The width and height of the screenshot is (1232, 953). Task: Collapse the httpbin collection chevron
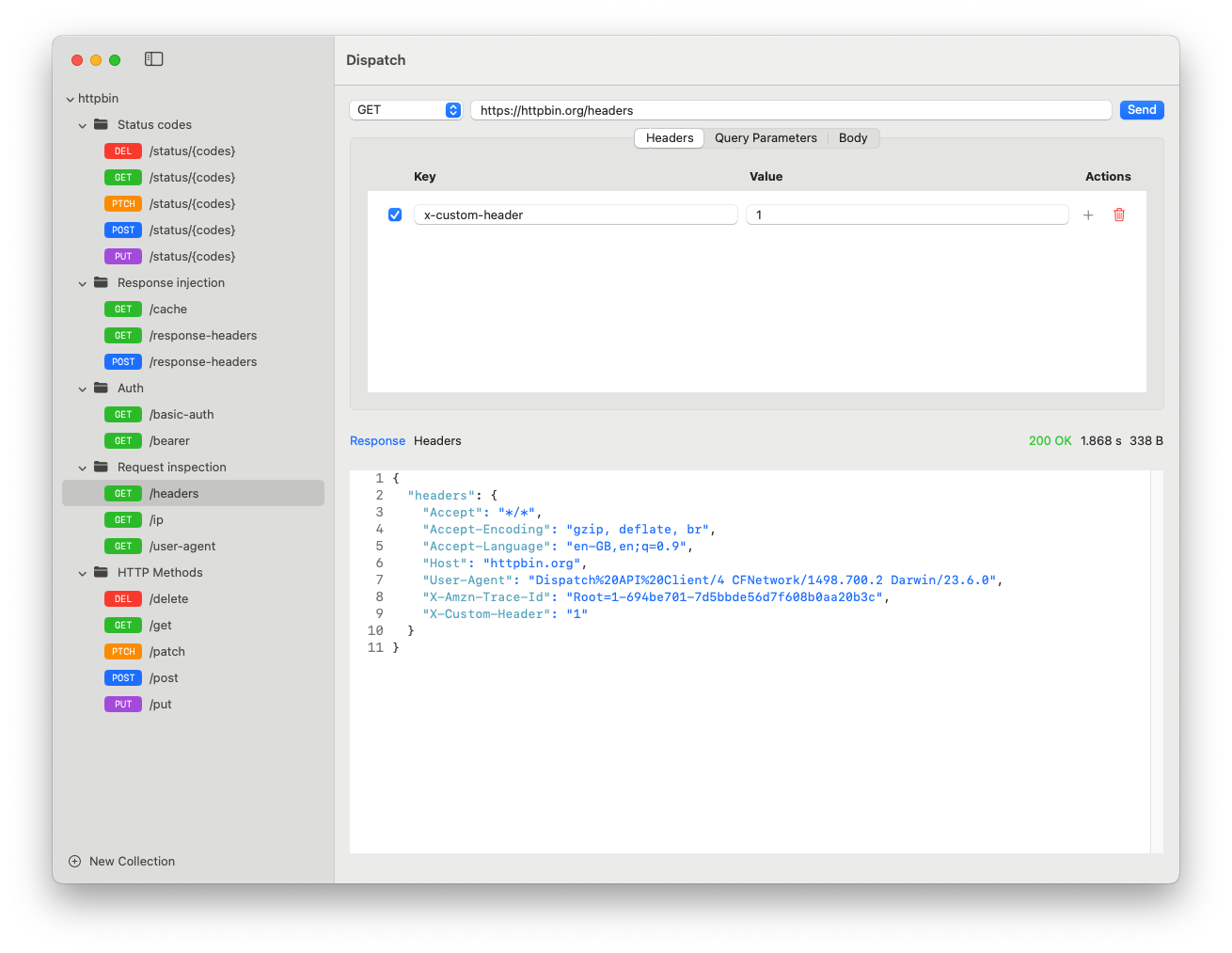[71, 99]
